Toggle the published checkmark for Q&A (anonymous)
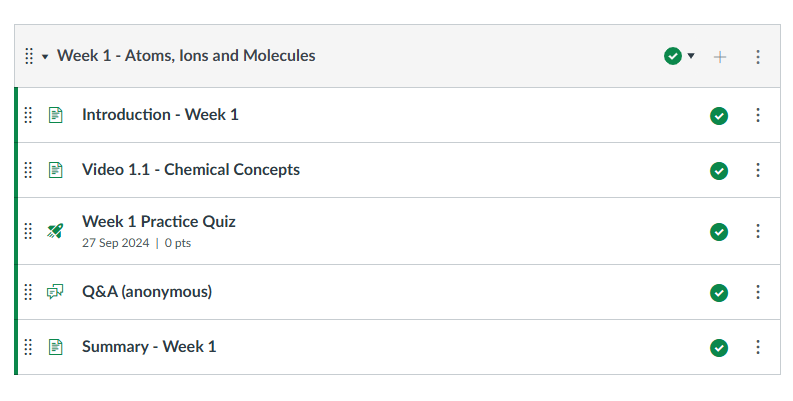This screenshot has height=401, width=793. click(x=719, y=292)
